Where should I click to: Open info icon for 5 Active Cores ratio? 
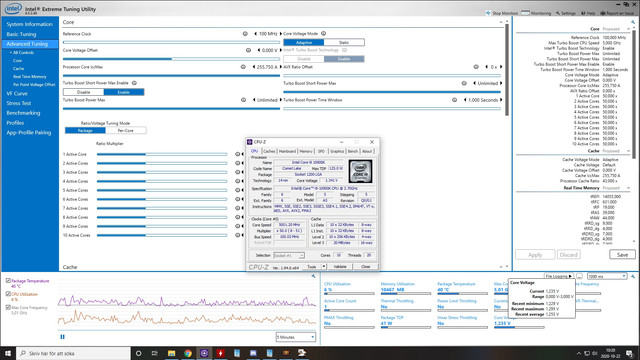click(238, 190)
